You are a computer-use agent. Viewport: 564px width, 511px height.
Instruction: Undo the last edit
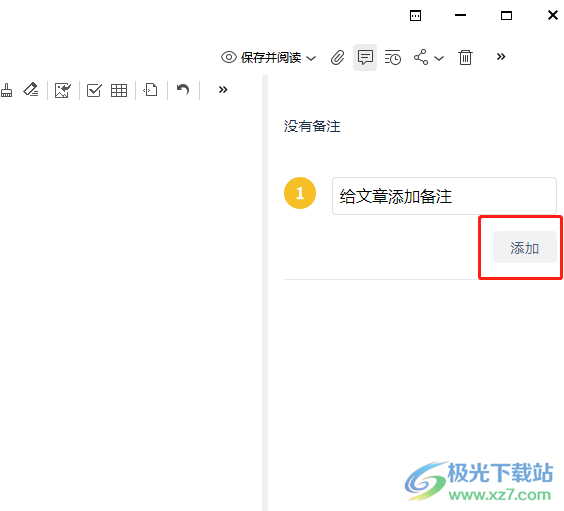pos(183,90)
